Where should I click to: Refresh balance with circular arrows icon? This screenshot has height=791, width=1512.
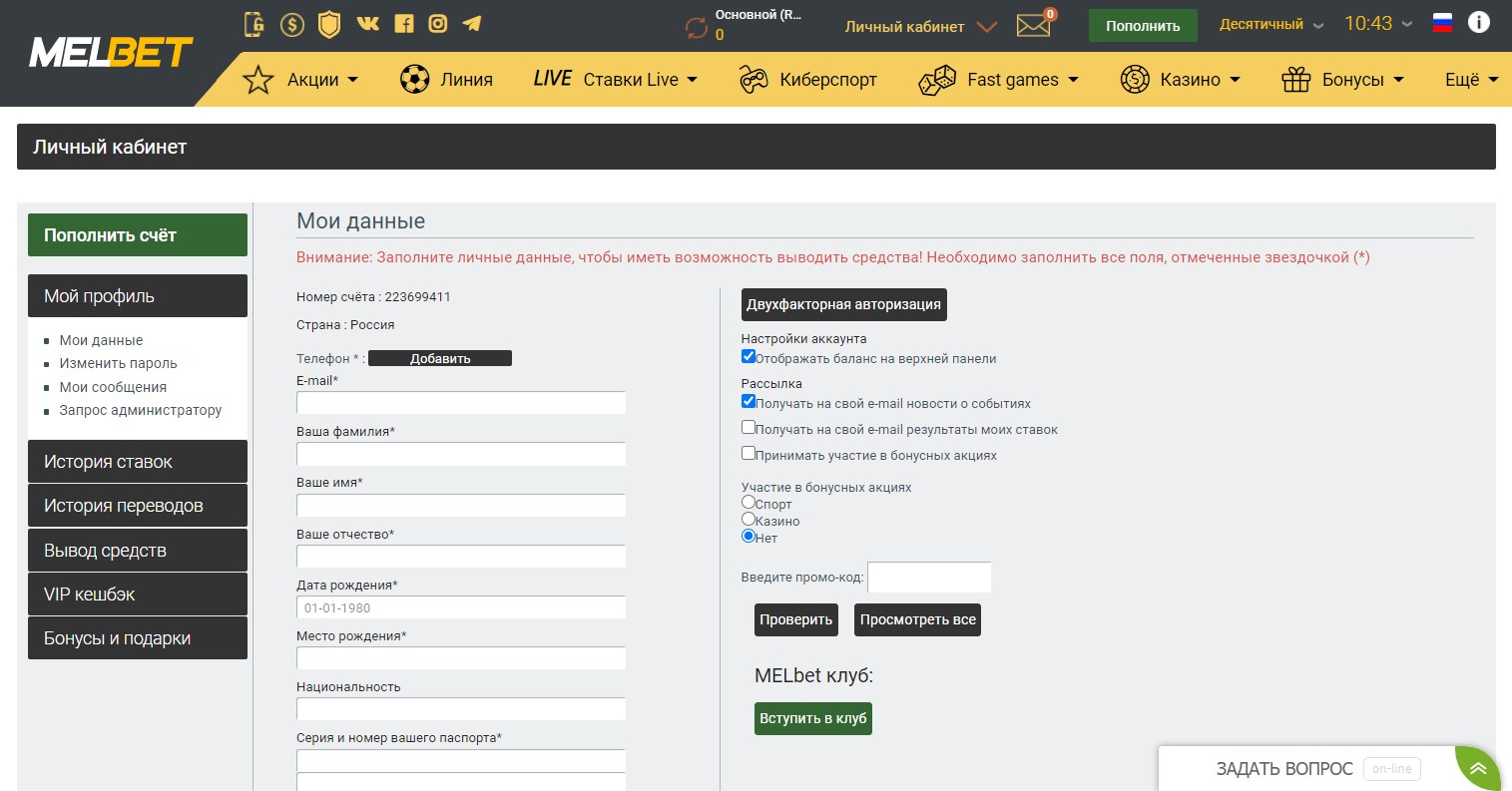[696, 27]
